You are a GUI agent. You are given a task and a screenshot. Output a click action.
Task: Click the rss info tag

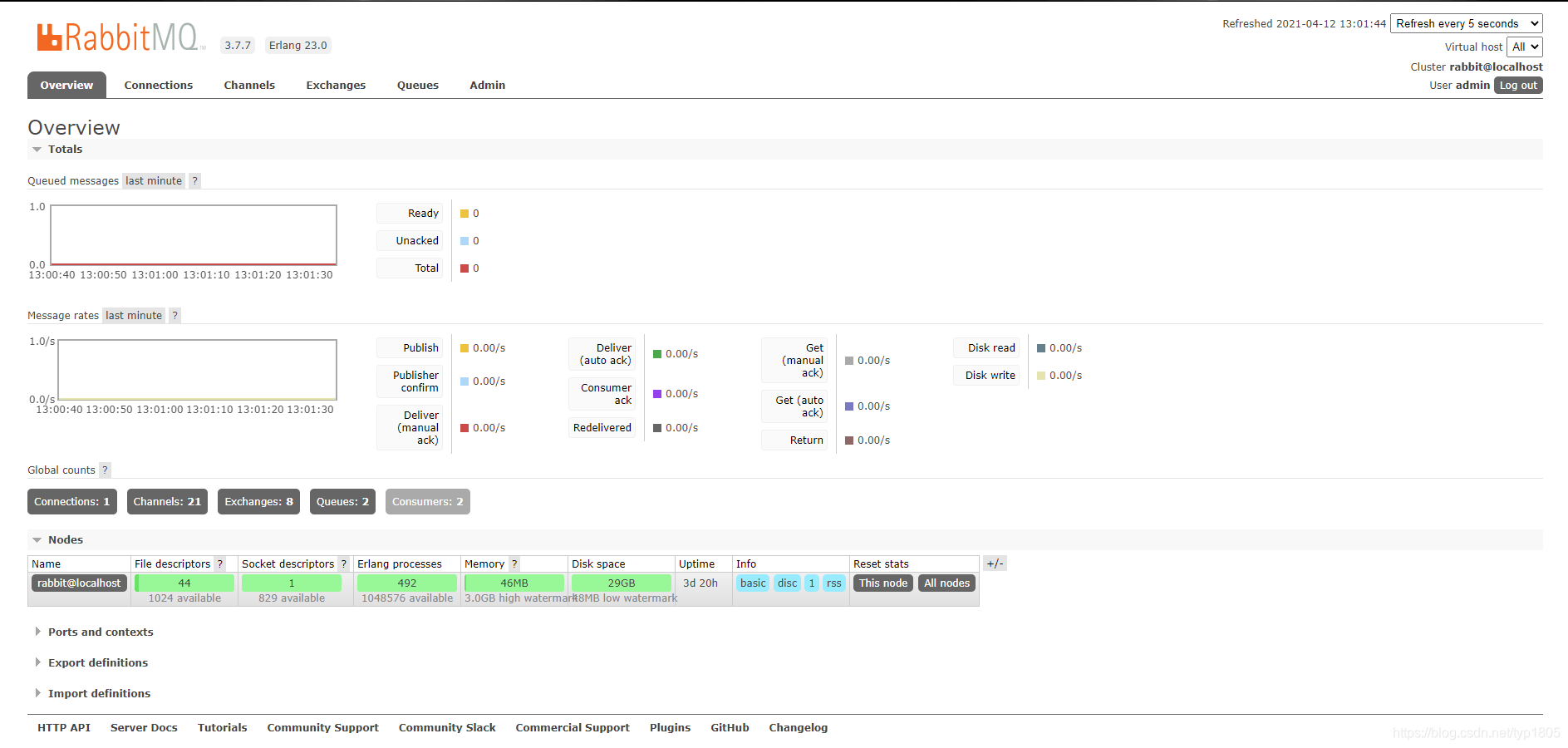tap(834, 583)
